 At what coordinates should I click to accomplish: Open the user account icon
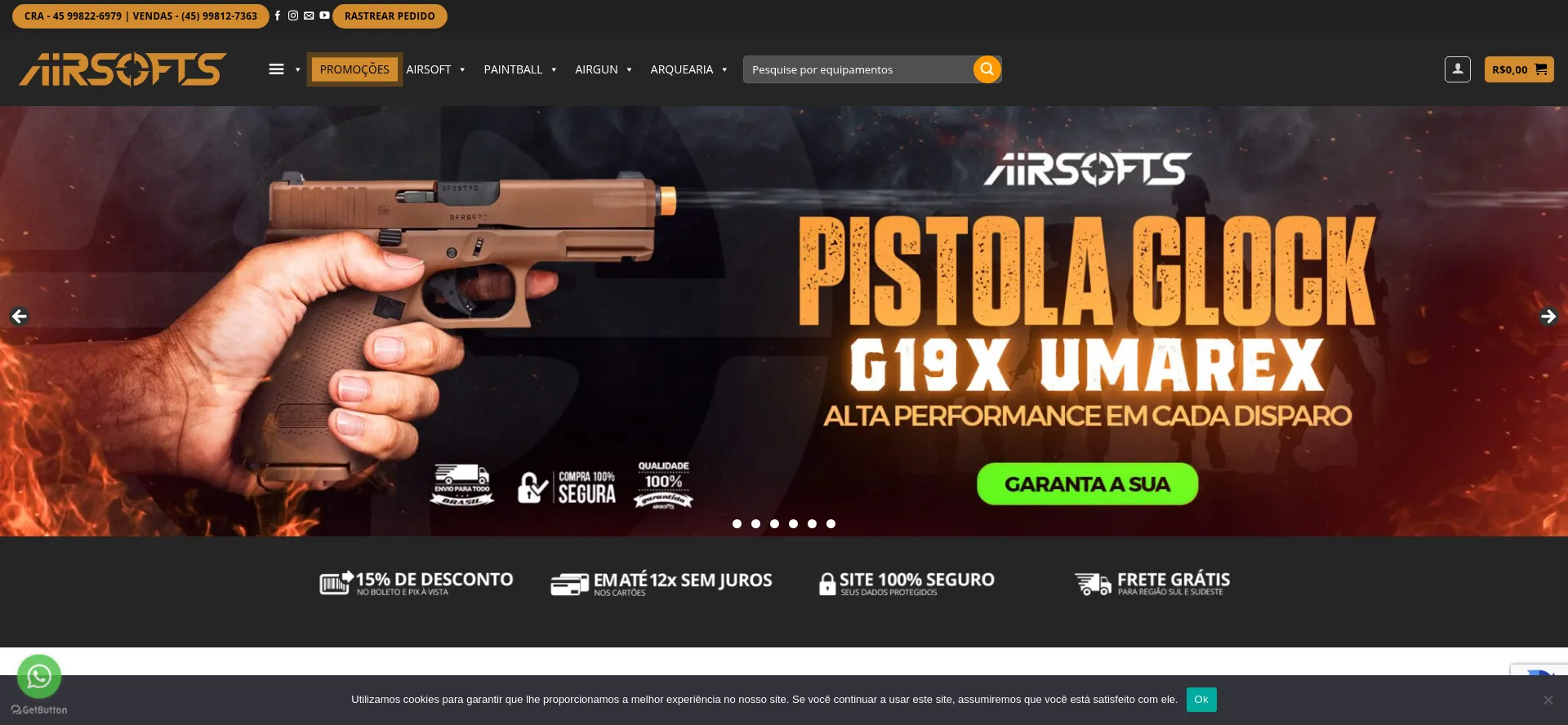point(1457,69)
